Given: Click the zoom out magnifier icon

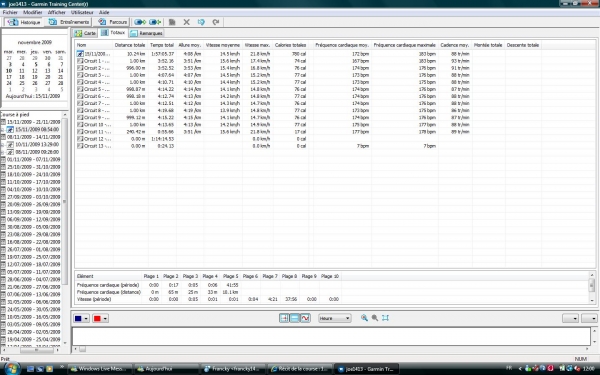Looking at the screenshot, I should click(375, 318).
